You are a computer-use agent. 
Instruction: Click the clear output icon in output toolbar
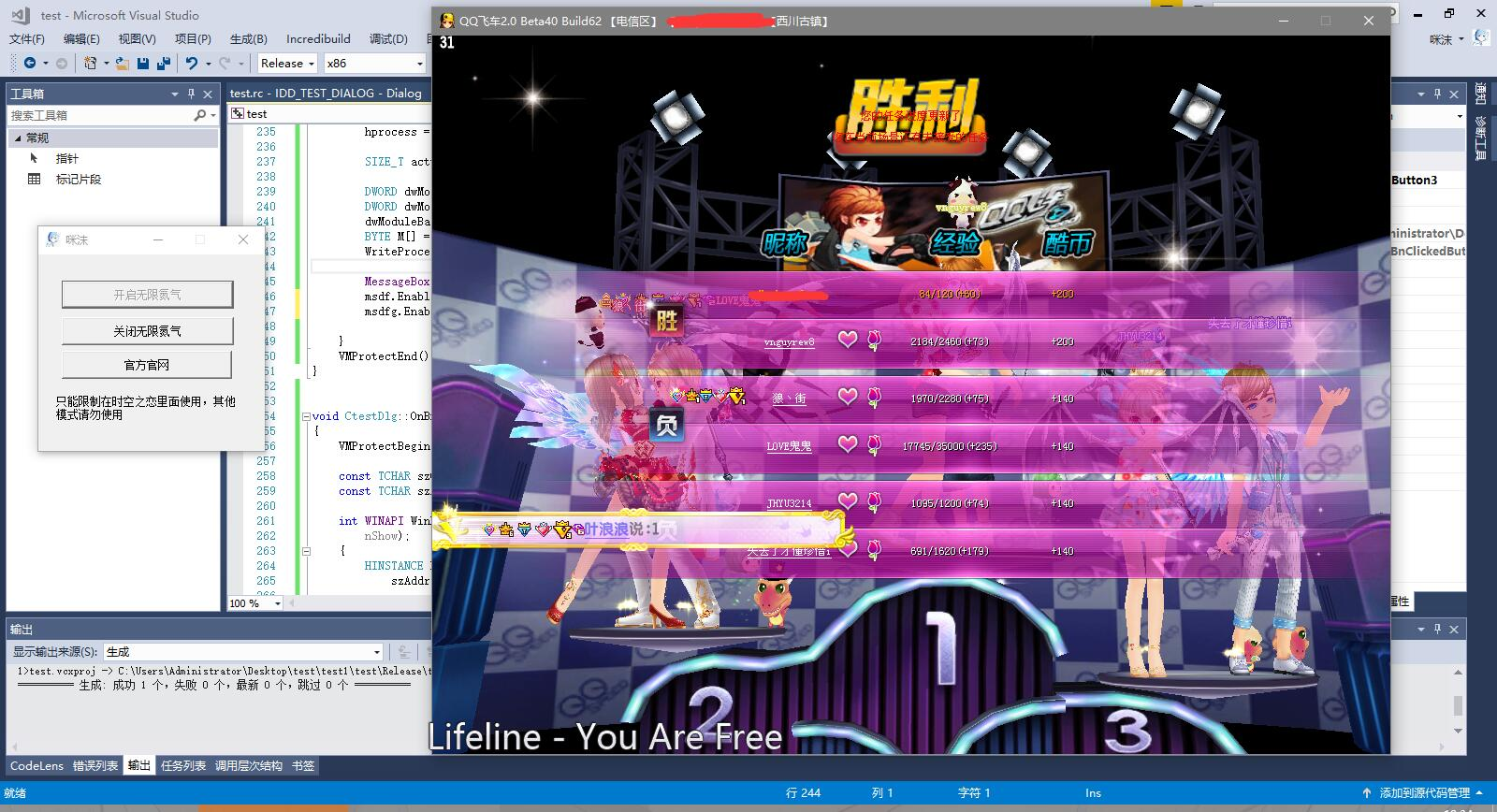[x=403, y=651]
